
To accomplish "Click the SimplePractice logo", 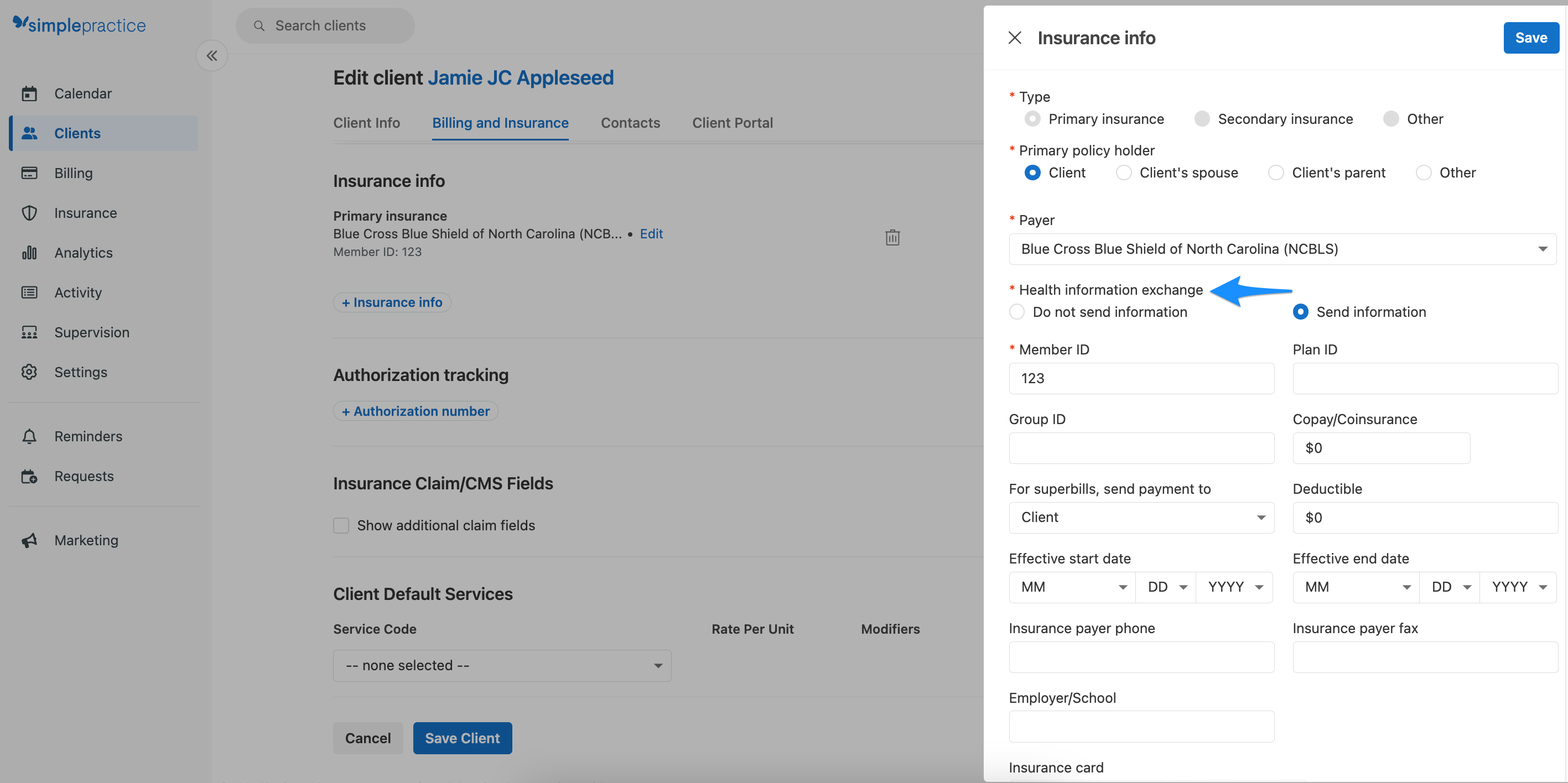I will pos(79,25).
